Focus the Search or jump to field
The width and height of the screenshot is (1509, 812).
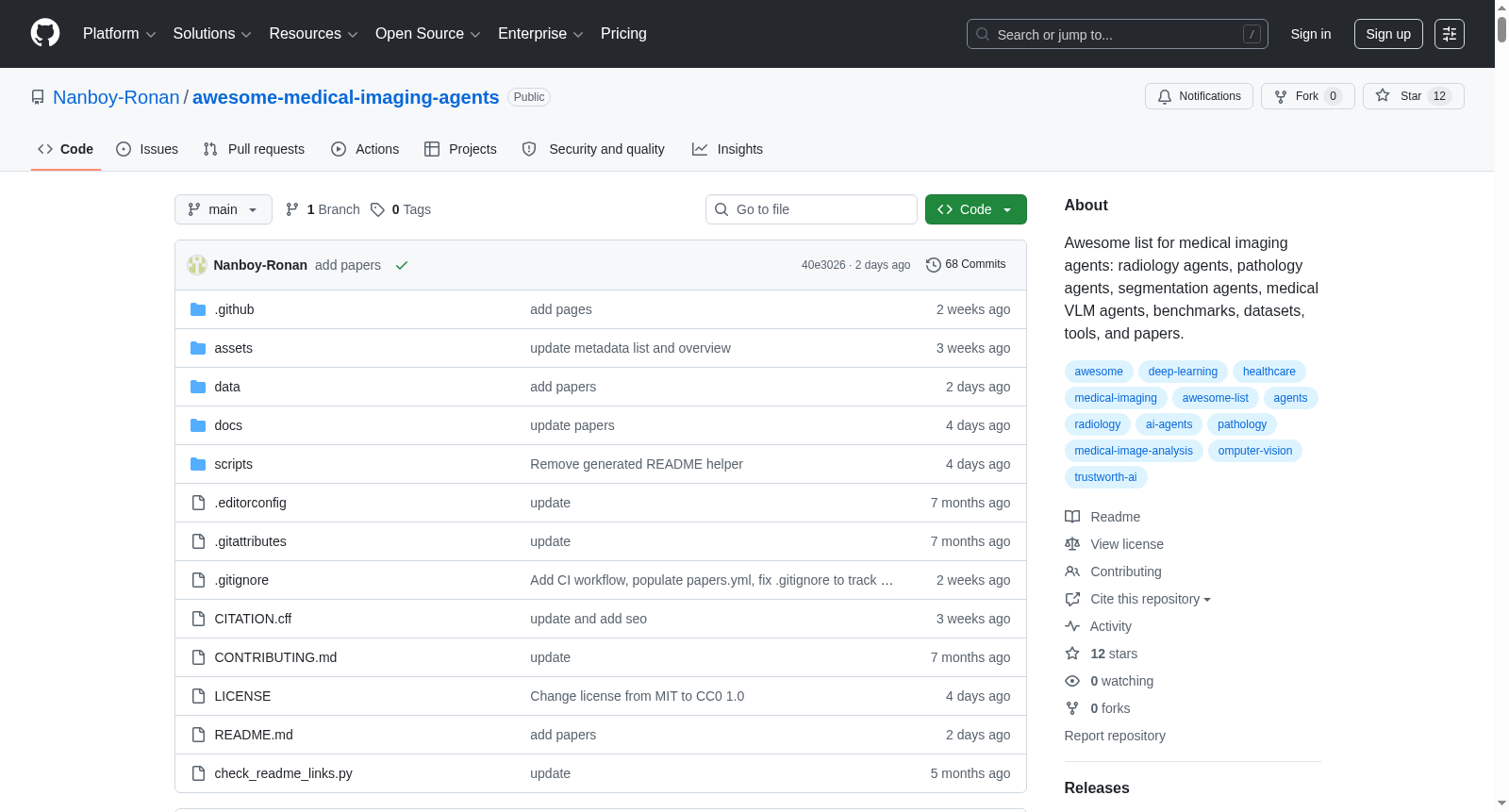[x=1118, y=34]
